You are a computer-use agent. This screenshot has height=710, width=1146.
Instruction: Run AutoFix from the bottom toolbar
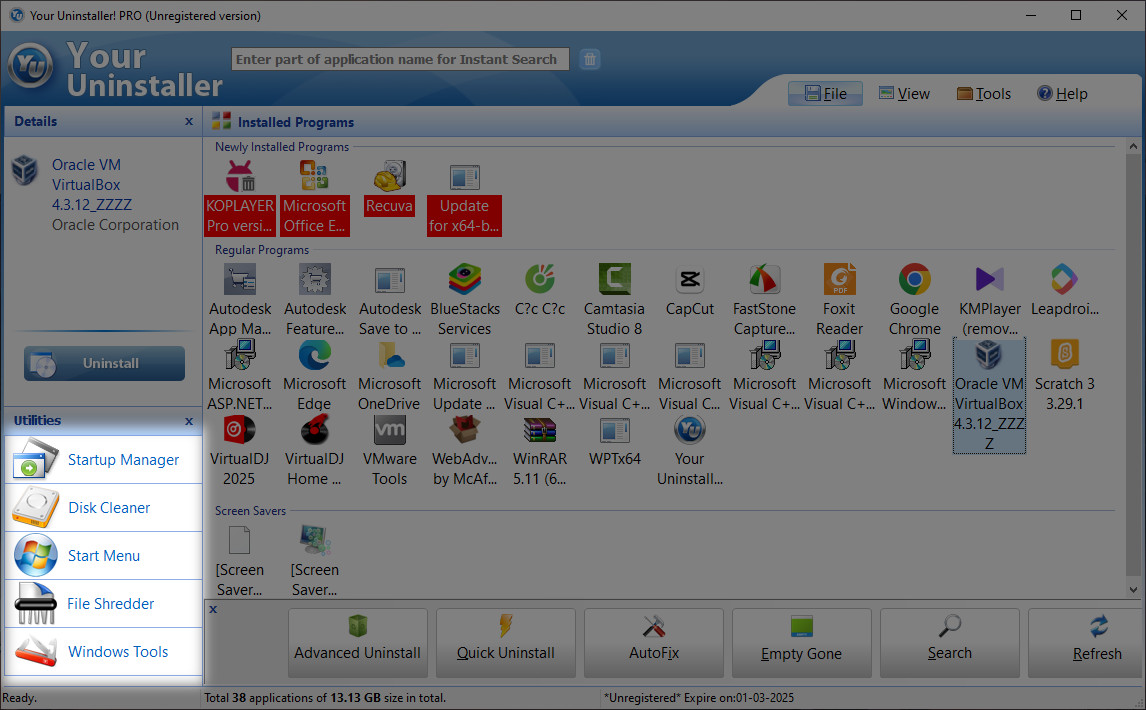653,643
